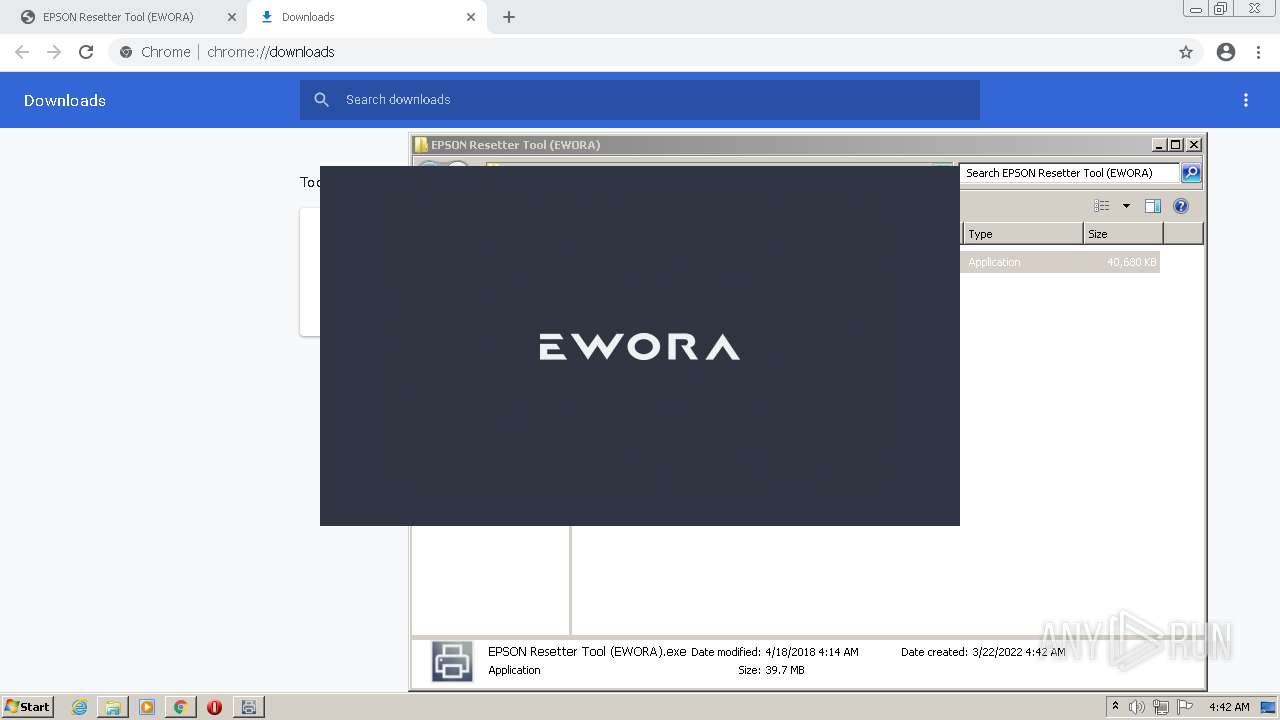Open the Windows Start menu

tap(28, 707)
